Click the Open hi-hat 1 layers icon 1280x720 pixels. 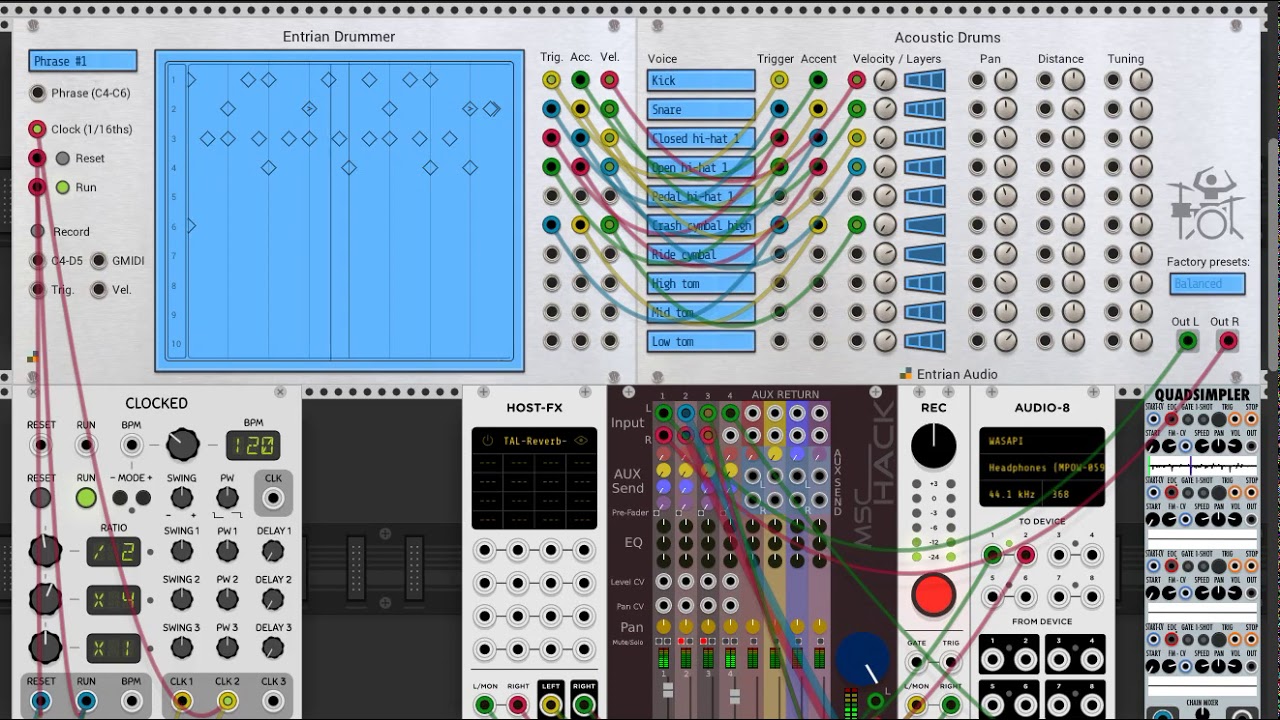pos(924,167)
